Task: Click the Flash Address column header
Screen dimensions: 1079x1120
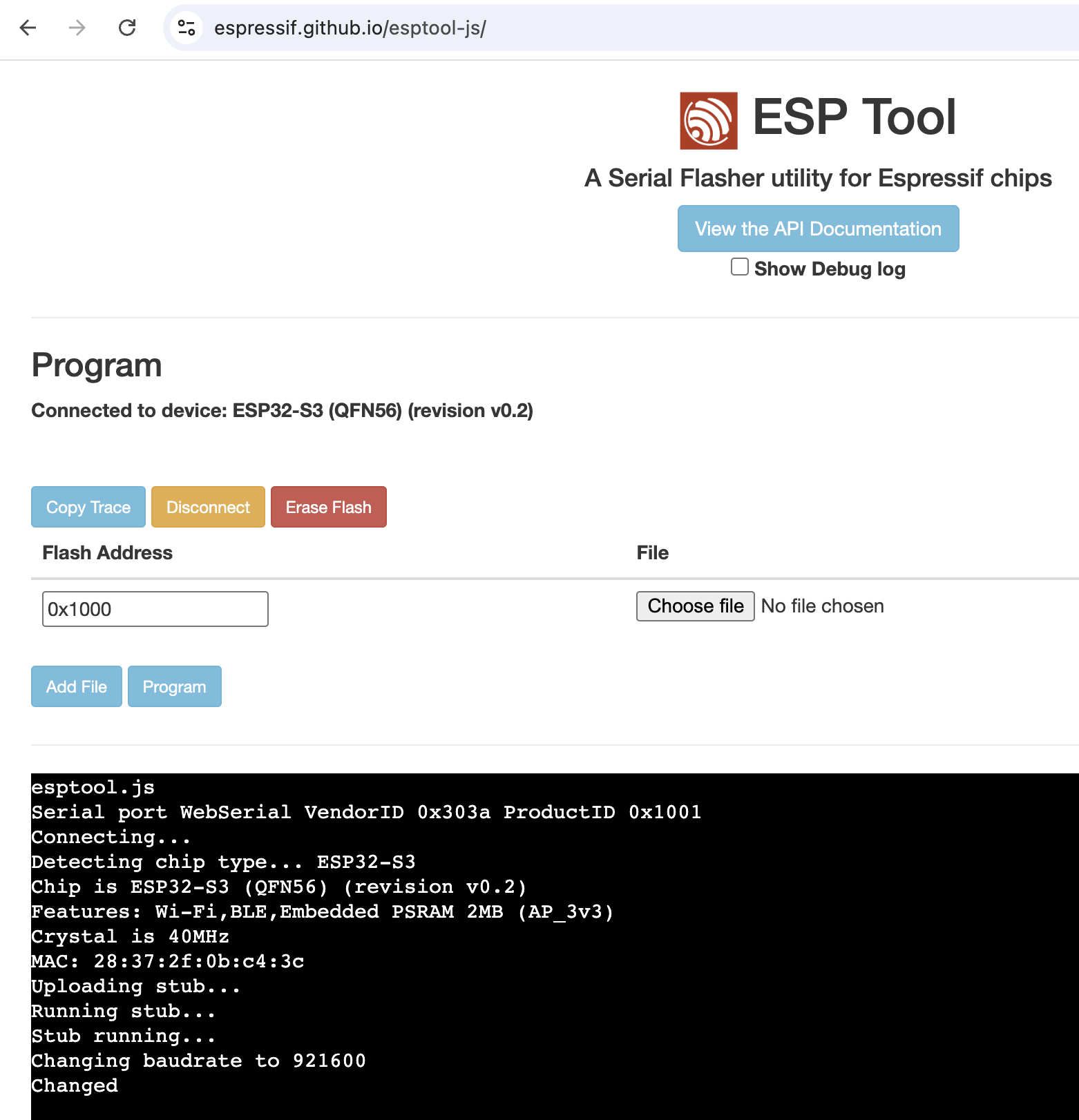Action: coord(108,552)
